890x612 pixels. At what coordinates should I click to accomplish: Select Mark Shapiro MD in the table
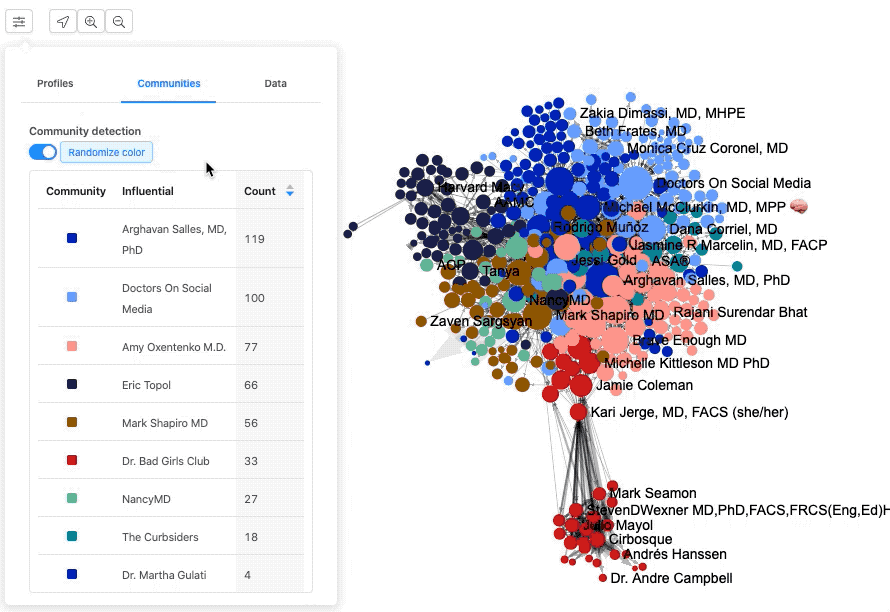point(165,423)
